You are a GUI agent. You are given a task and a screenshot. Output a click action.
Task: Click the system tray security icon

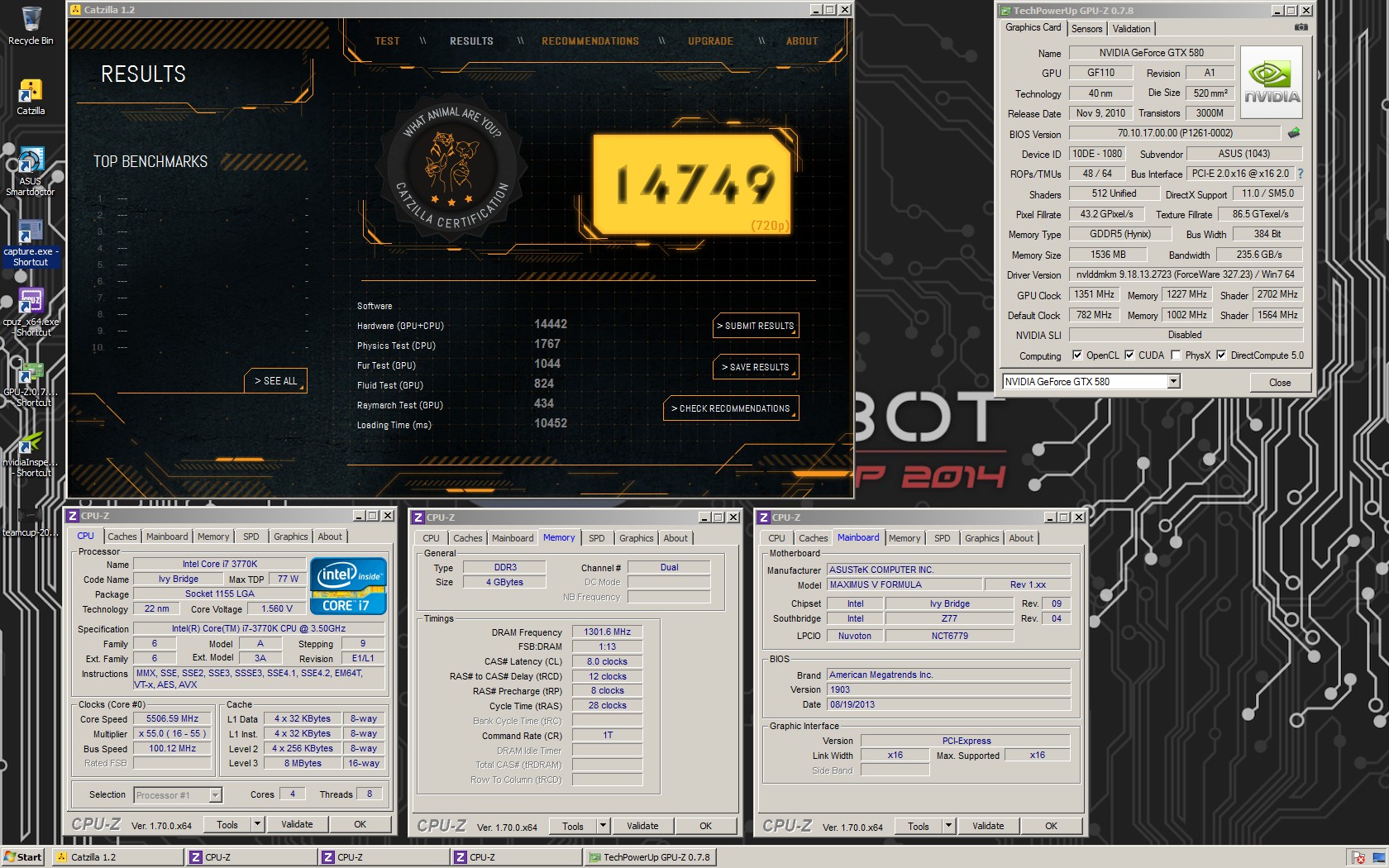point(1358,857)
